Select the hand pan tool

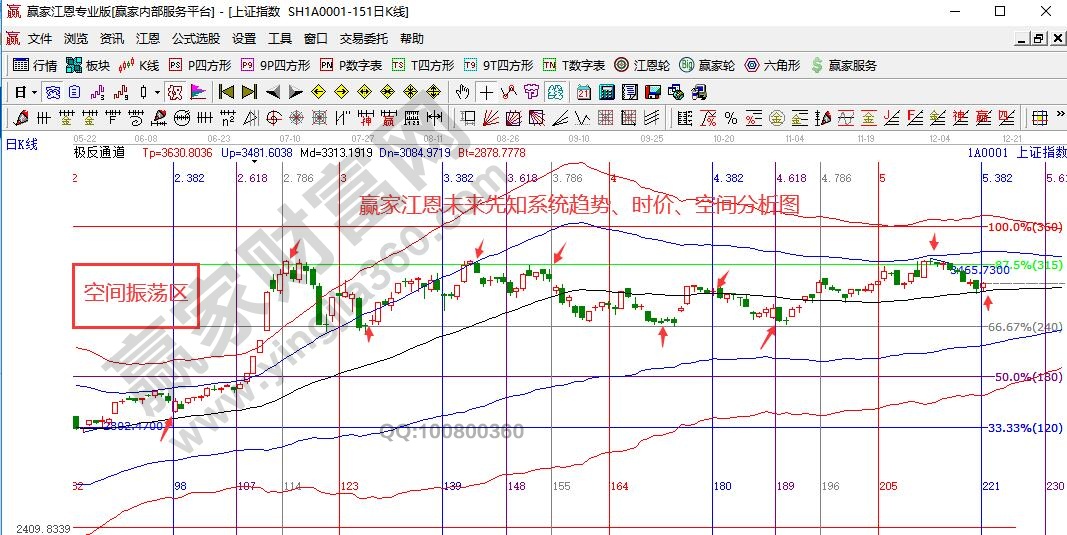462,92
